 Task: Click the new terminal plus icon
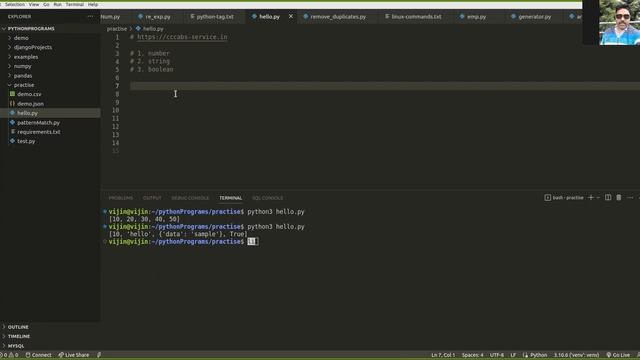590,198
